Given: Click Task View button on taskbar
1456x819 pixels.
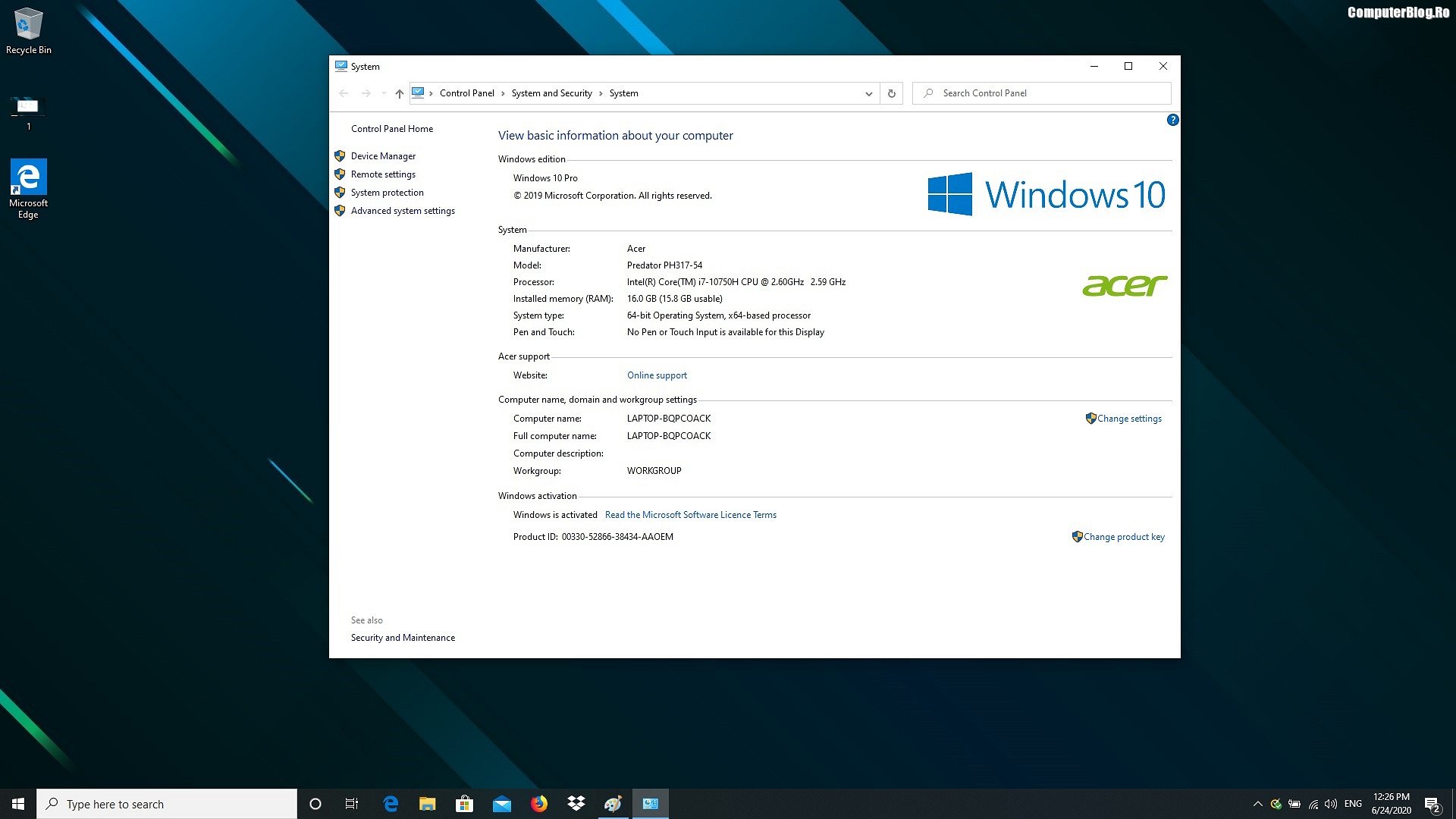Looking at the screenshot, I should [x=352, y=804].
